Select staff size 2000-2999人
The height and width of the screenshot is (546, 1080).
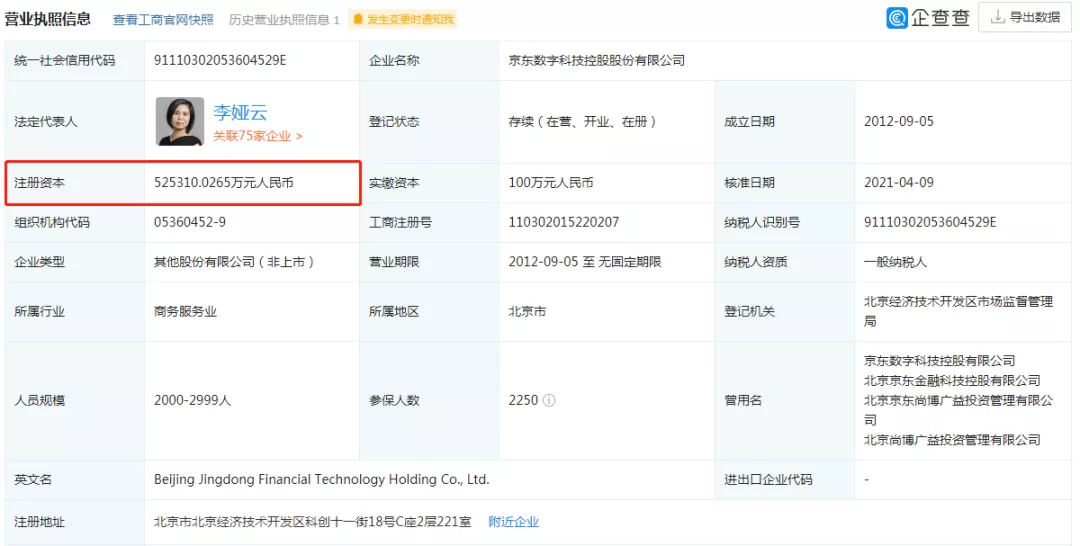pos(192,400)
